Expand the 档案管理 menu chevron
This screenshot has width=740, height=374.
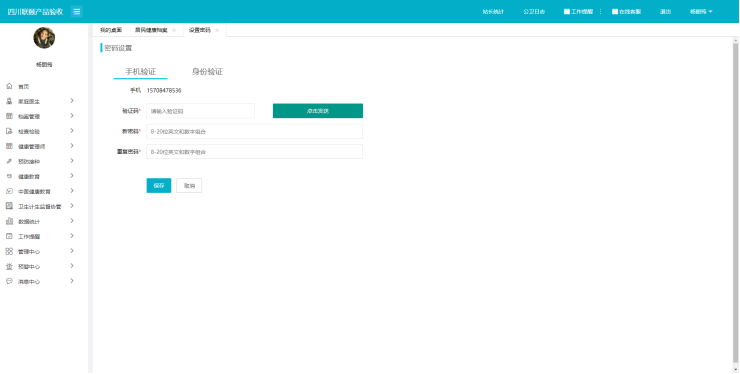72,116
